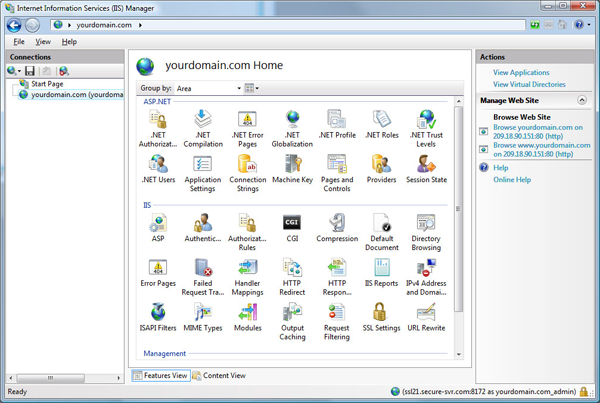
Task: Switch to the Features View tab
Action: [160, 376]
